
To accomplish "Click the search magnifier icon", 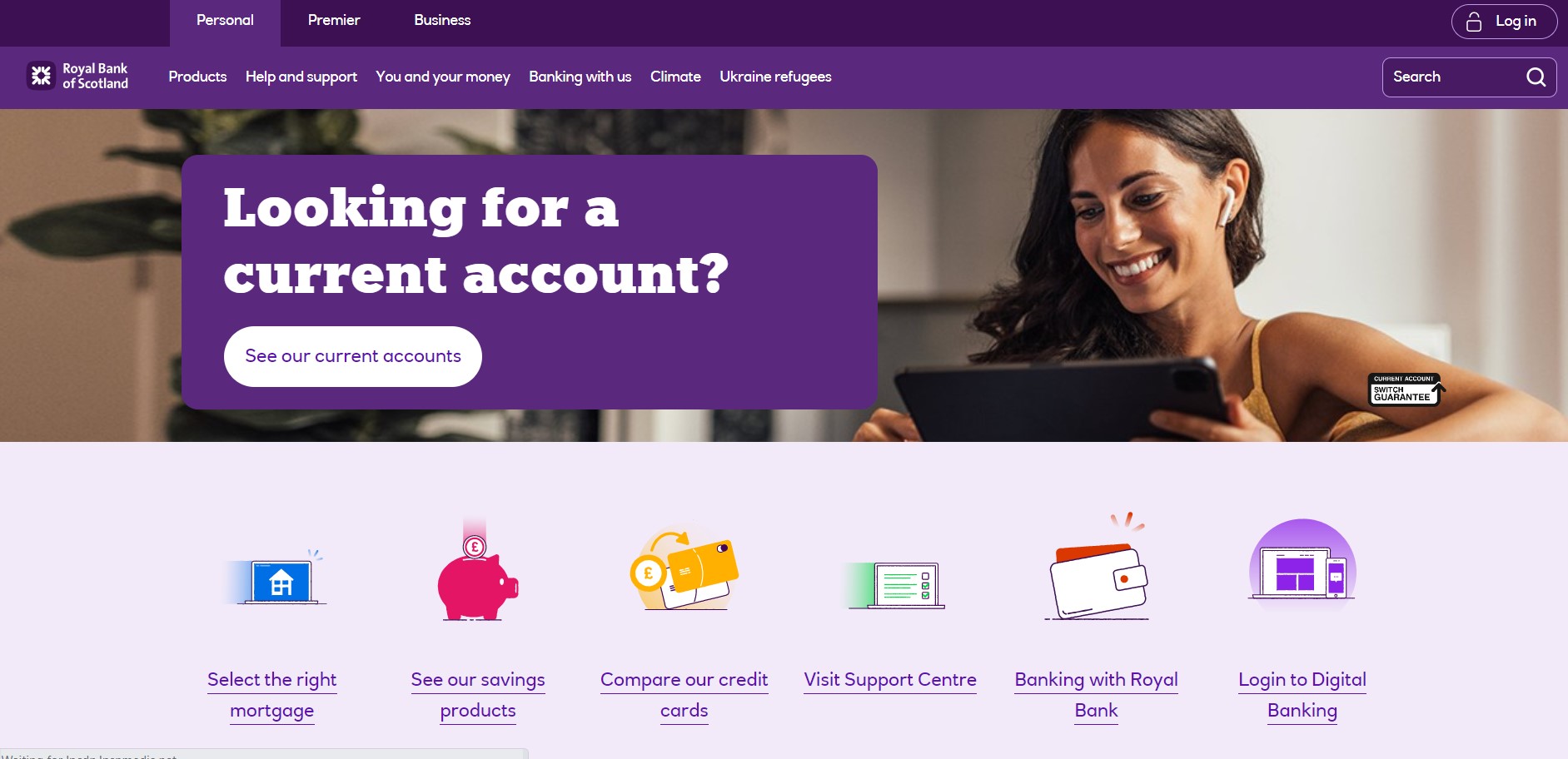I will coord(1536,77).
